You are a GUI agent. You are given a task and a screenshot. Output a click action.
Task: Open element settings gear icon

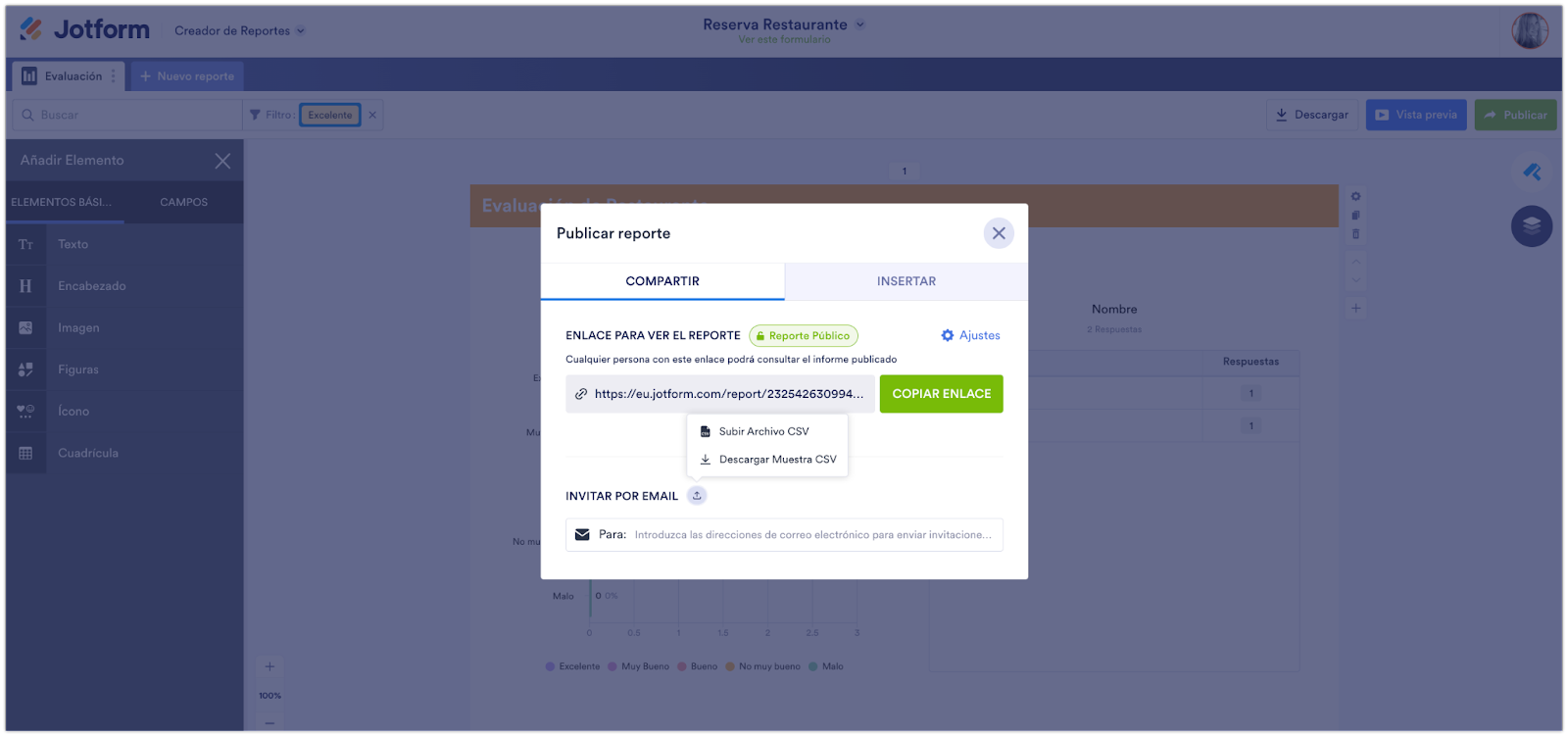[x=1356, y=197]
